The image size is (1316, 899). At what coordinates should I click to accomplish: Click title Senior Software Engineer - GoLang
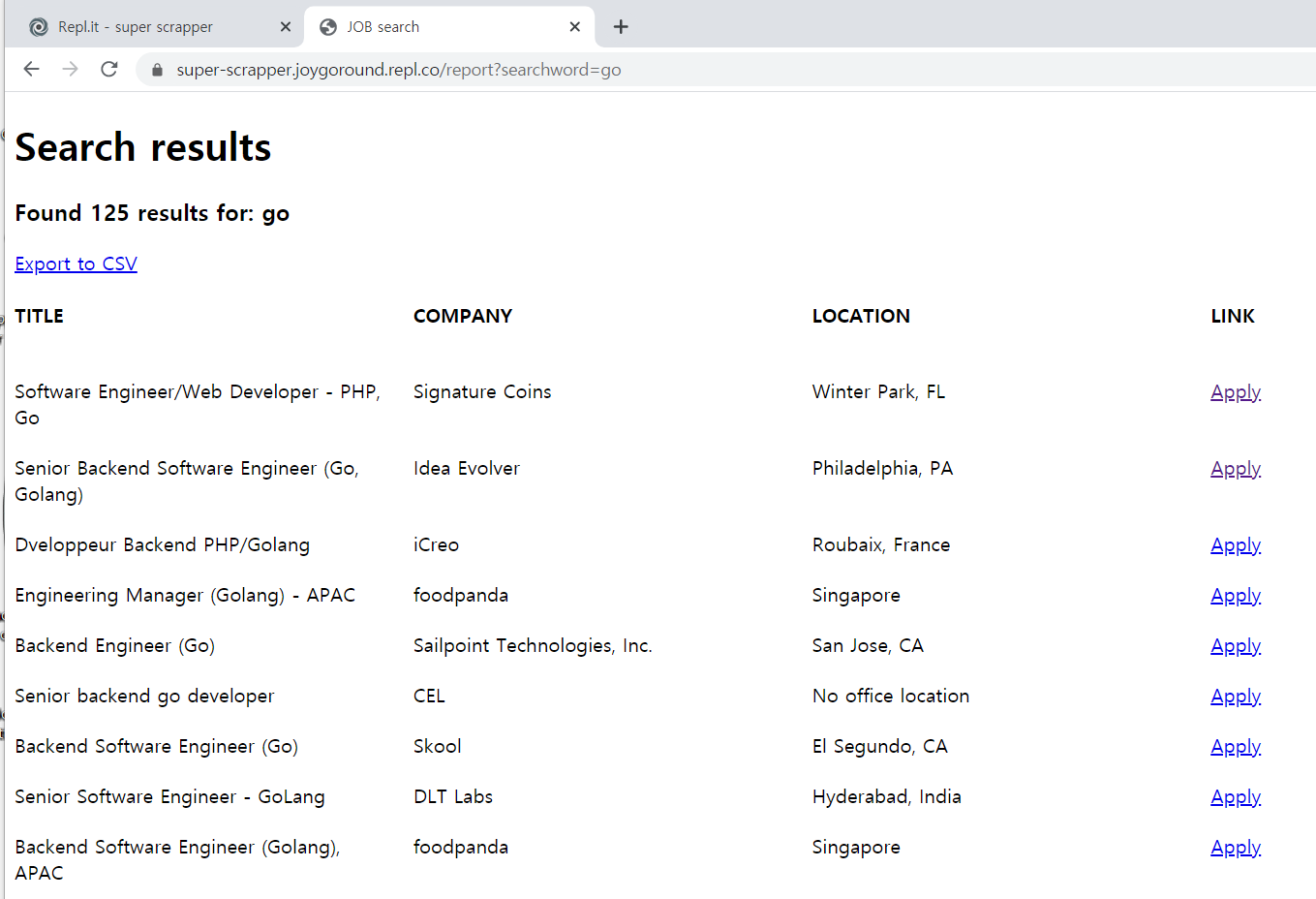pos(169,796)
